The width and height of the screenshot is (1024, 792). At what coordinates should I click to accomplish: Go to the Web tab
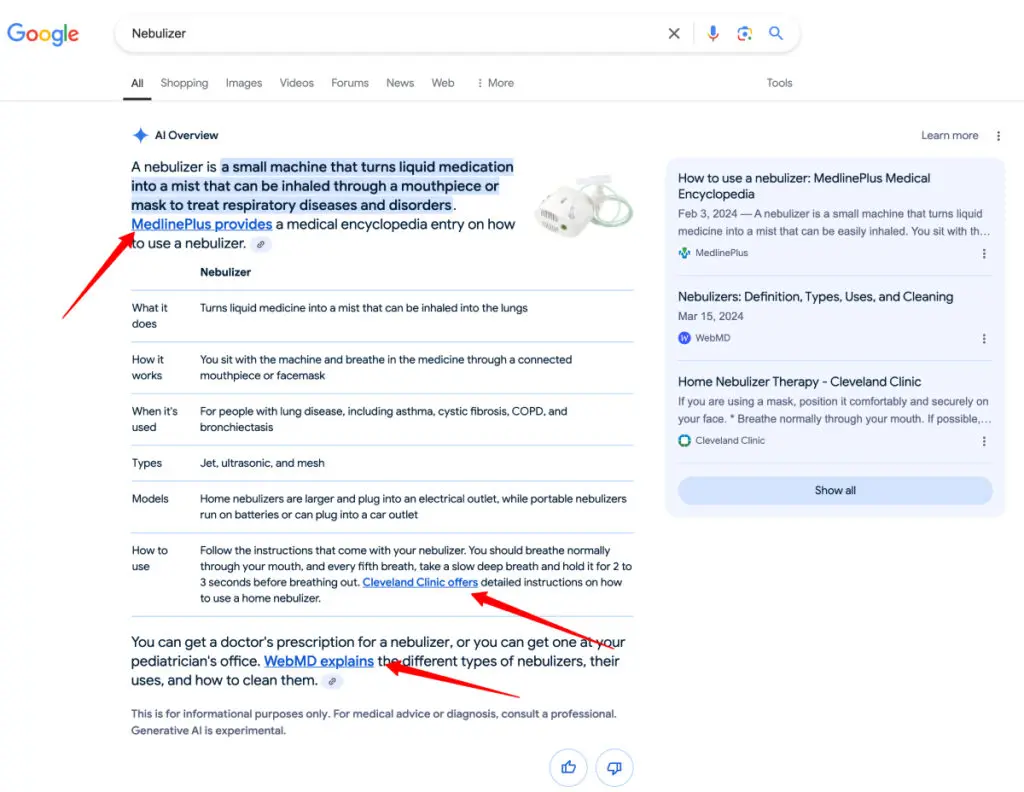[x=443, y=83]
